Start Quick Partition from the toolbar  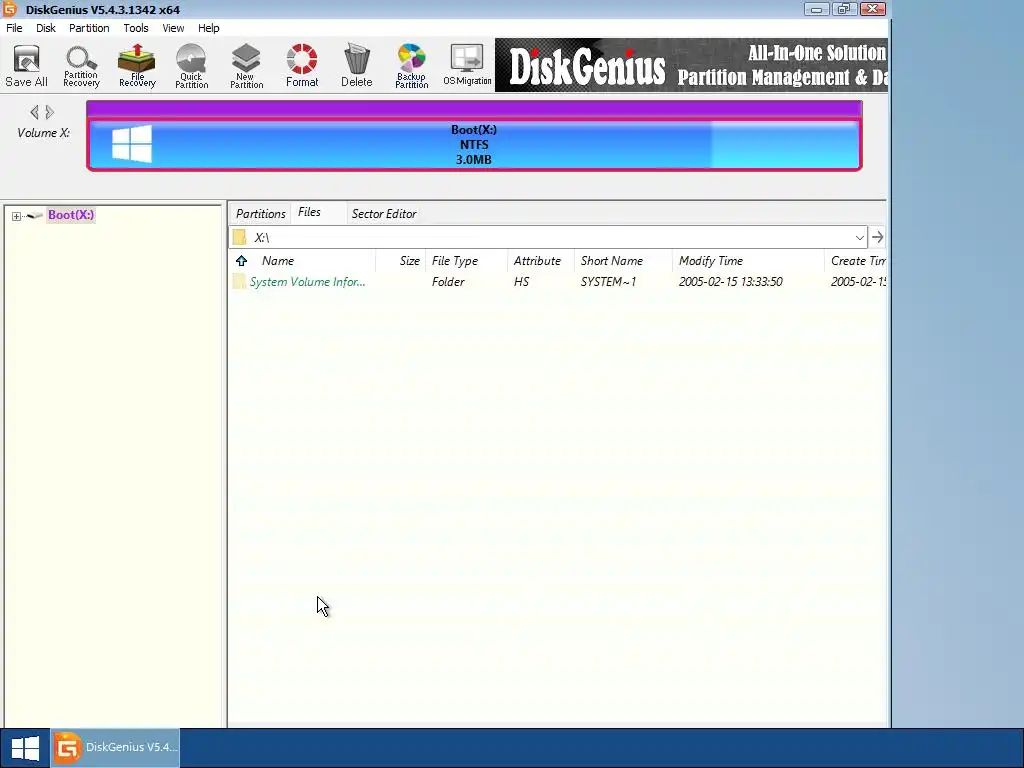[191, 66]
